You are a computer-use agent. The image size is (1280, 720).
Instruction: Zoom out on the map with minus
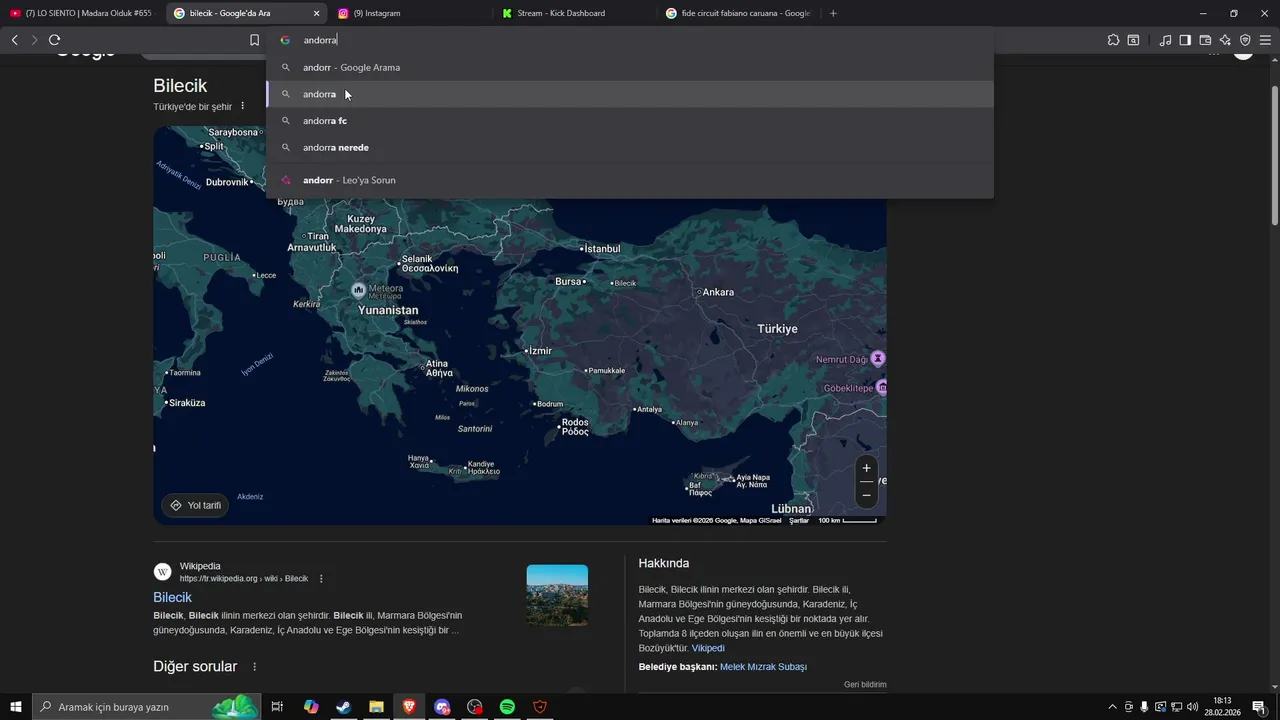[866, 495]
